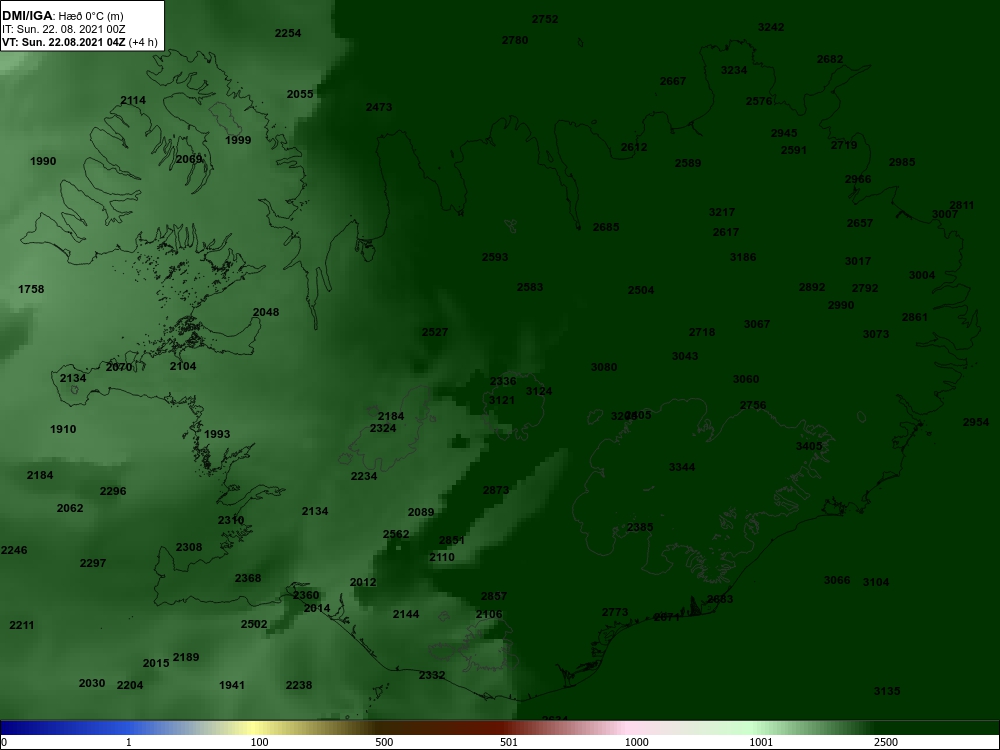Click the VT: Sun. 22.08.2021 04Z line
Screen dimensions: 1000x750
(80, 42)
